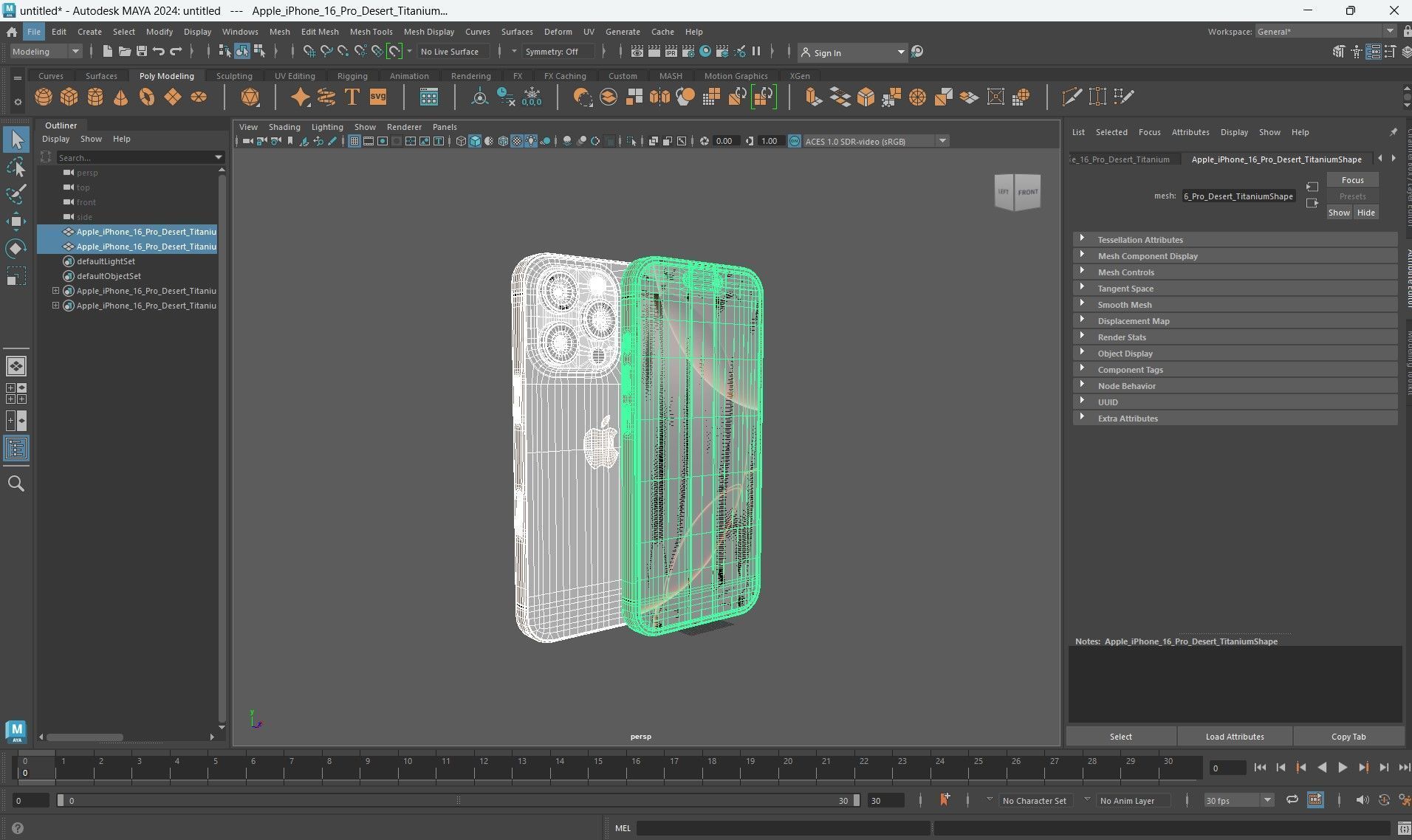The image size is (1412, 840).
Task: Activate the Move tool in toolbox
Action: click(x=16, y=221)
